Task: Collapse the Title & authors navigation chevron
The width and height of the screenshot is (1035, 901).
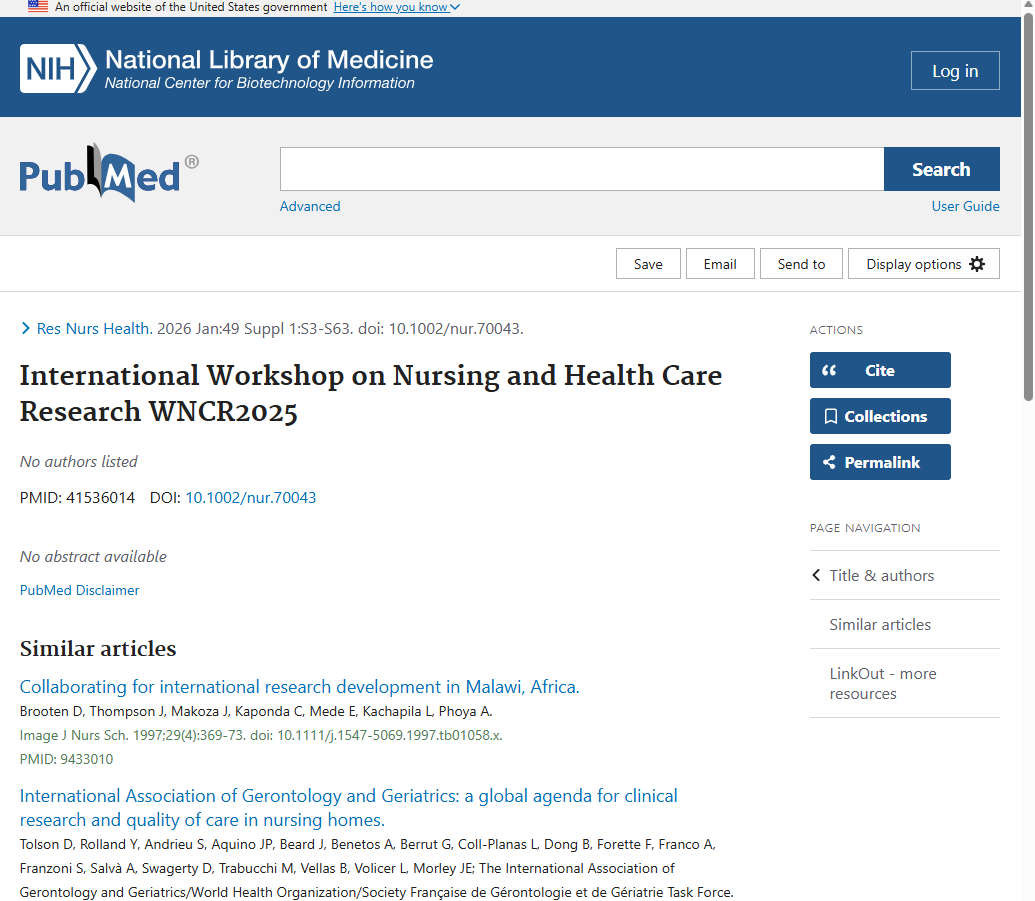Action: (x=816, y=575)
